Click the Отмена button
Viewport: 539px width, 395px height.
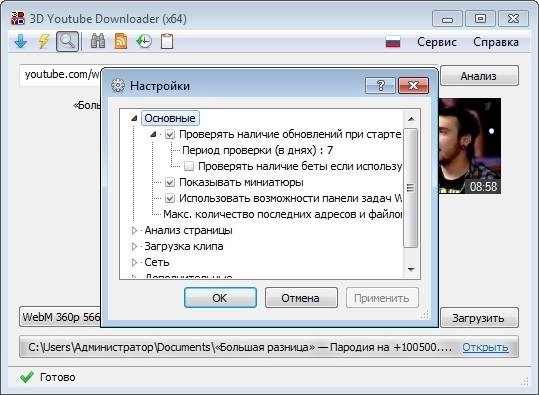tap(301, 298)
